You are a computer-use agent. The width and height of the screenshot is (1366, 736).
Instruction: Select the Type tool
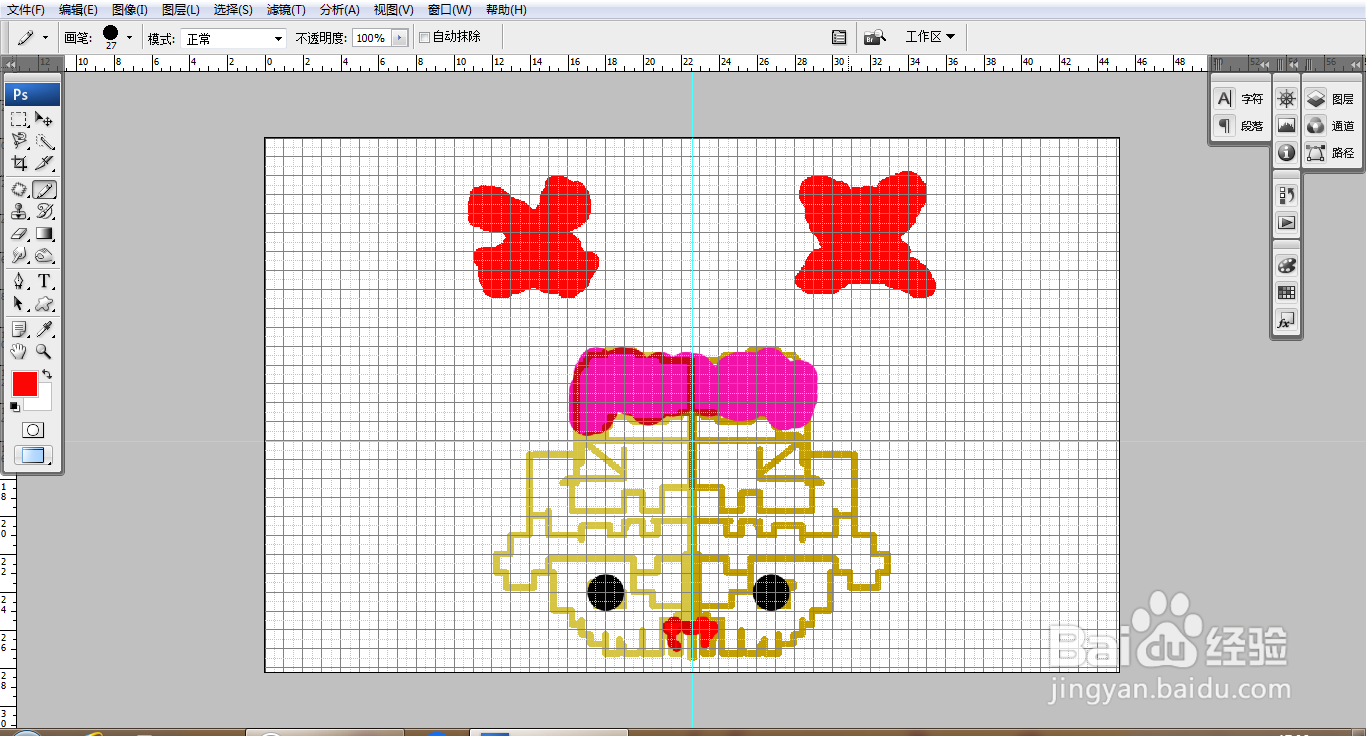pos(44,281)
